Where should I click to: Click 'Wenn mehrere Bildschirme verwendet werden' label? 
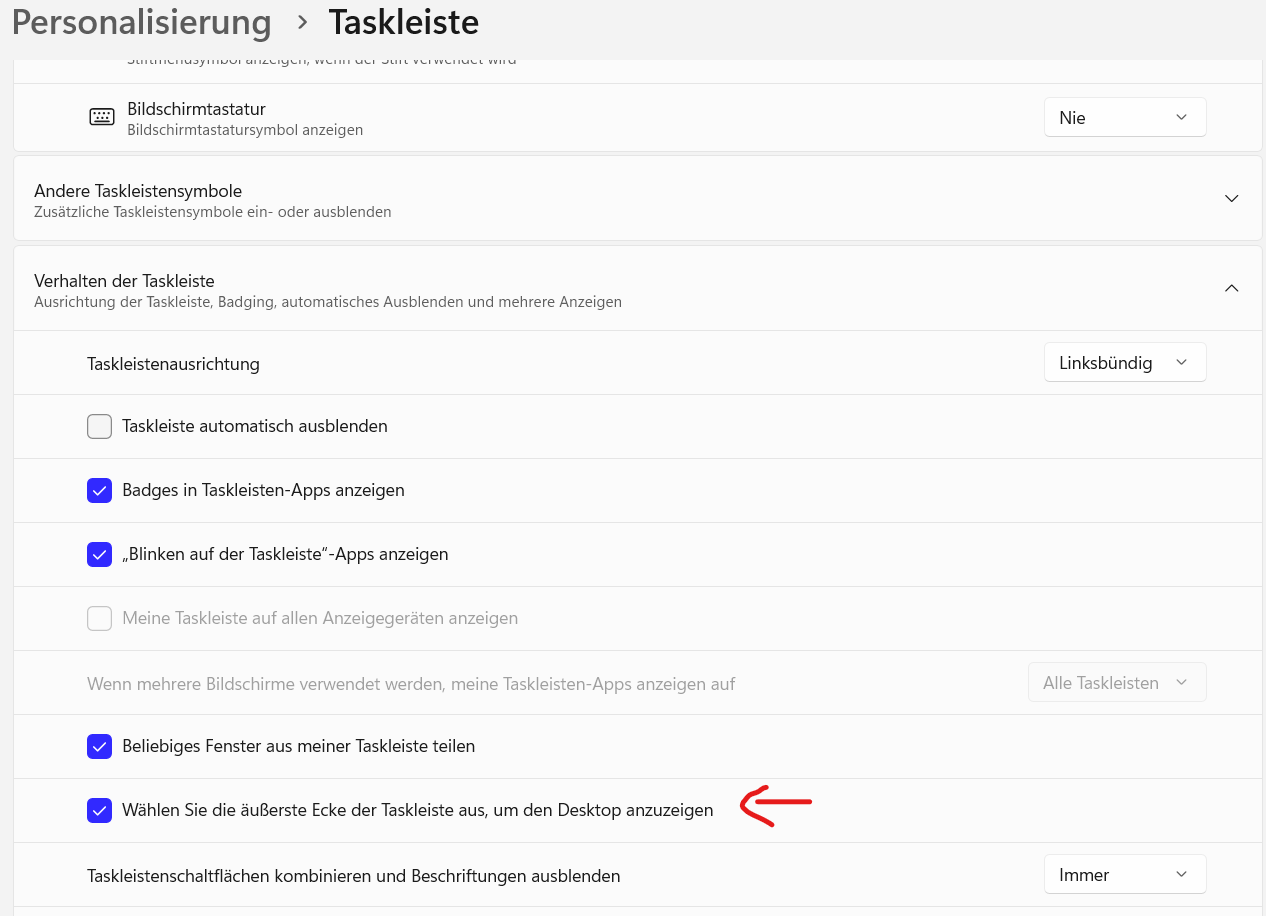(x=411, y=684)
